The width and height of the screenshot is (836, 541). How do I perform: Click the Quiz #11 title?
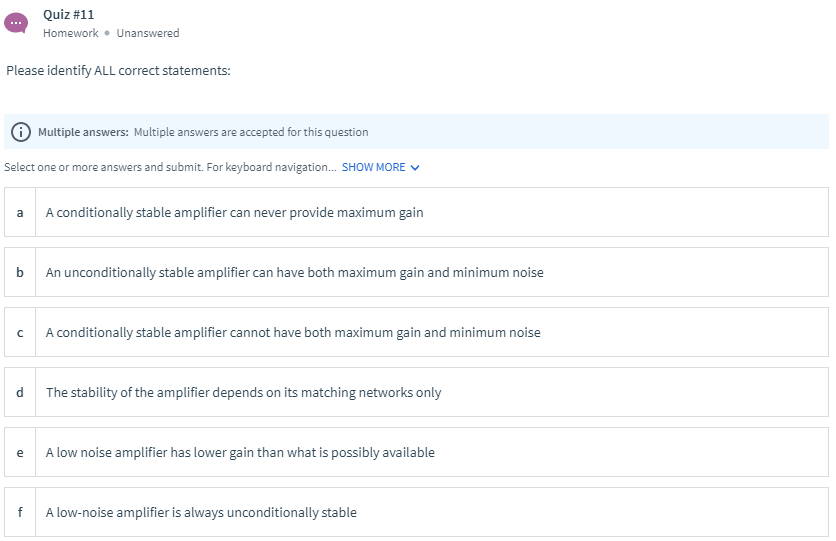tap(69, 14)
